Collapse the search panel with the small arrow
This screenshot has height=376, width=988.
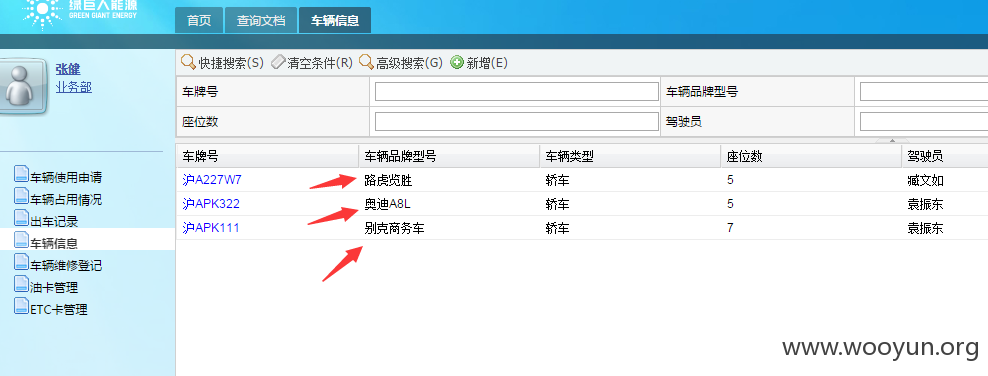click(891, 140)
